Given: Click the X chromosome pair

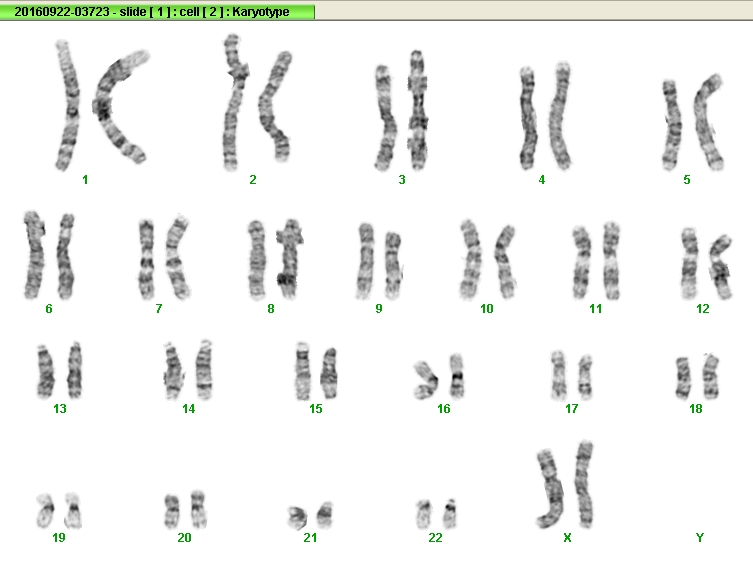Looking at the screenshot, I should pos(565,484).
